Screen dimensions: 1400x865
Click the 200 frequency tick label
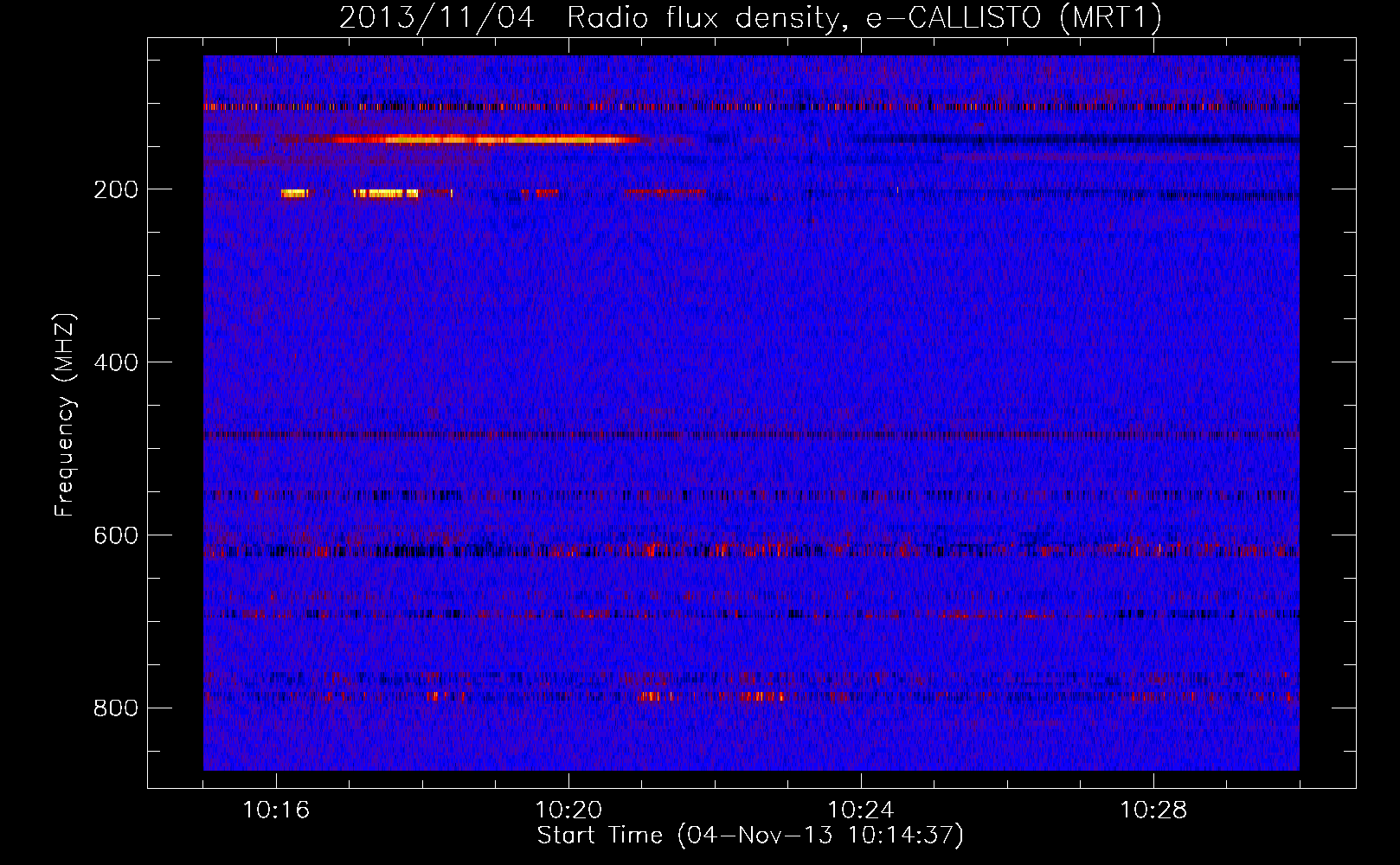pos(116,189)
